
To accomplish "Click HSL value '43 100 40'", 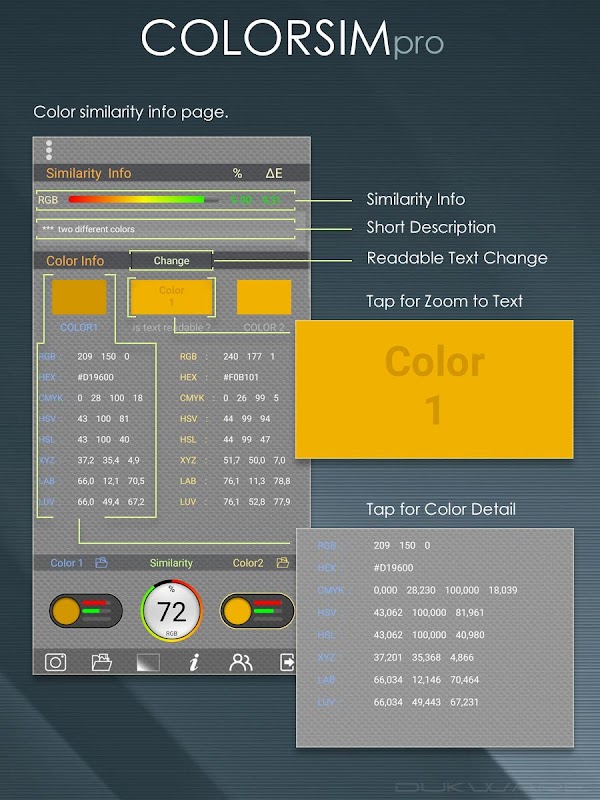I will click(103, 439).
